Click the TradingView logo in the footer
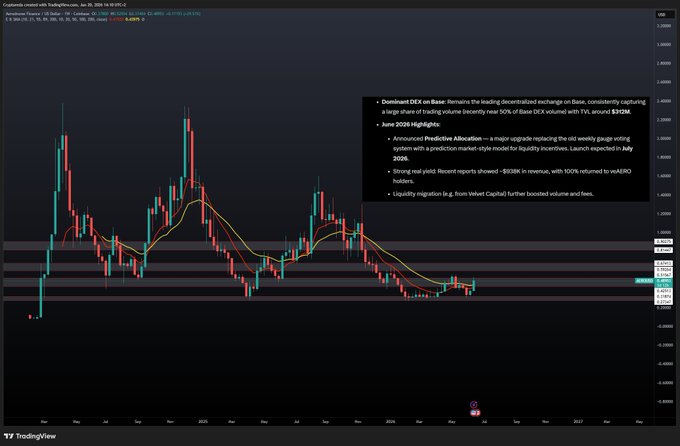Screen dimensions: 680x446 coord(30,436)
